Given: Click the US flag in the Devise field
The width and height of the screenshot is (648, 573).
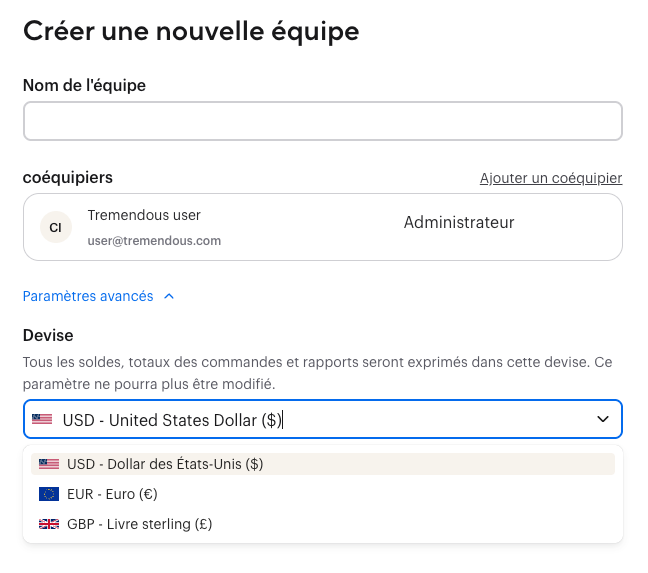Looking at the screenshot, I should (x=42, y=420).
